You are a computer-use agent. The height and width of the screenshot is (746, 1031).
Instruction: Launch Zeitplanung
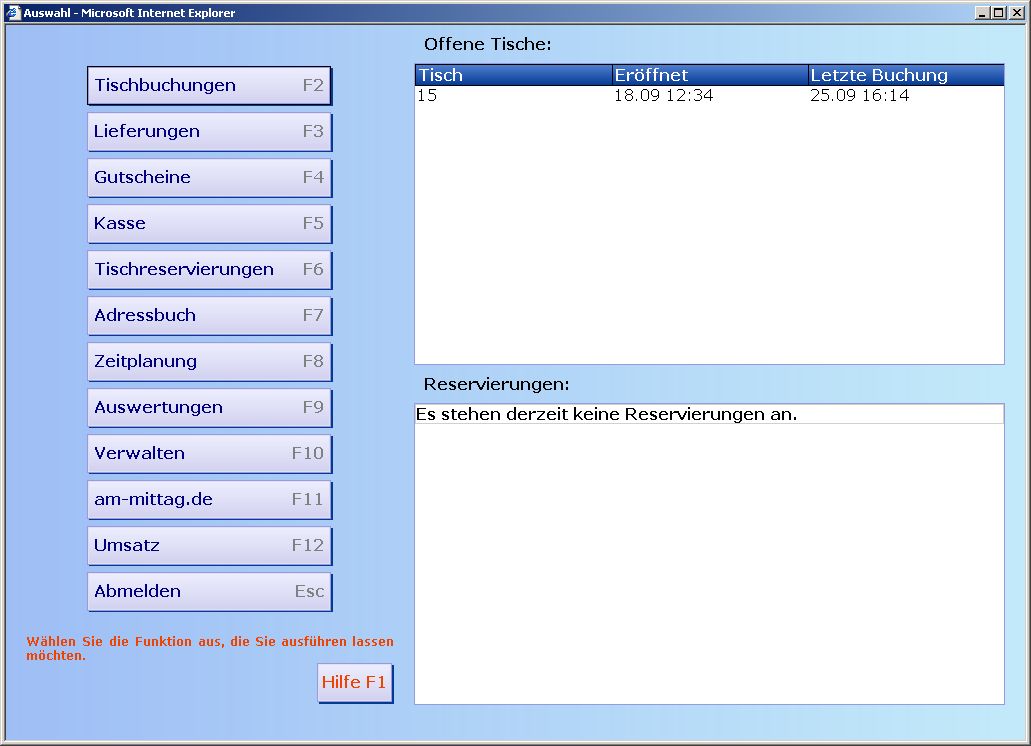(x=209, y=362)
